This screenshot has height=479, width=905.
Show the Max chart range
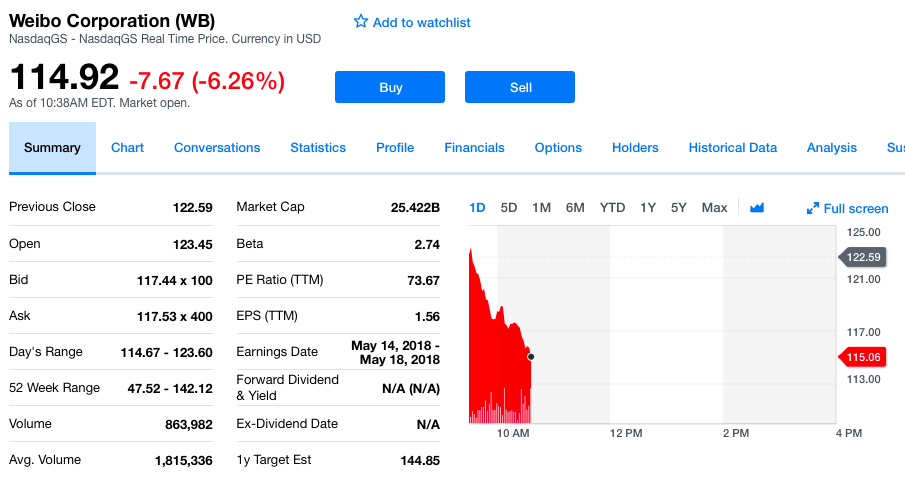click(714, 208)
